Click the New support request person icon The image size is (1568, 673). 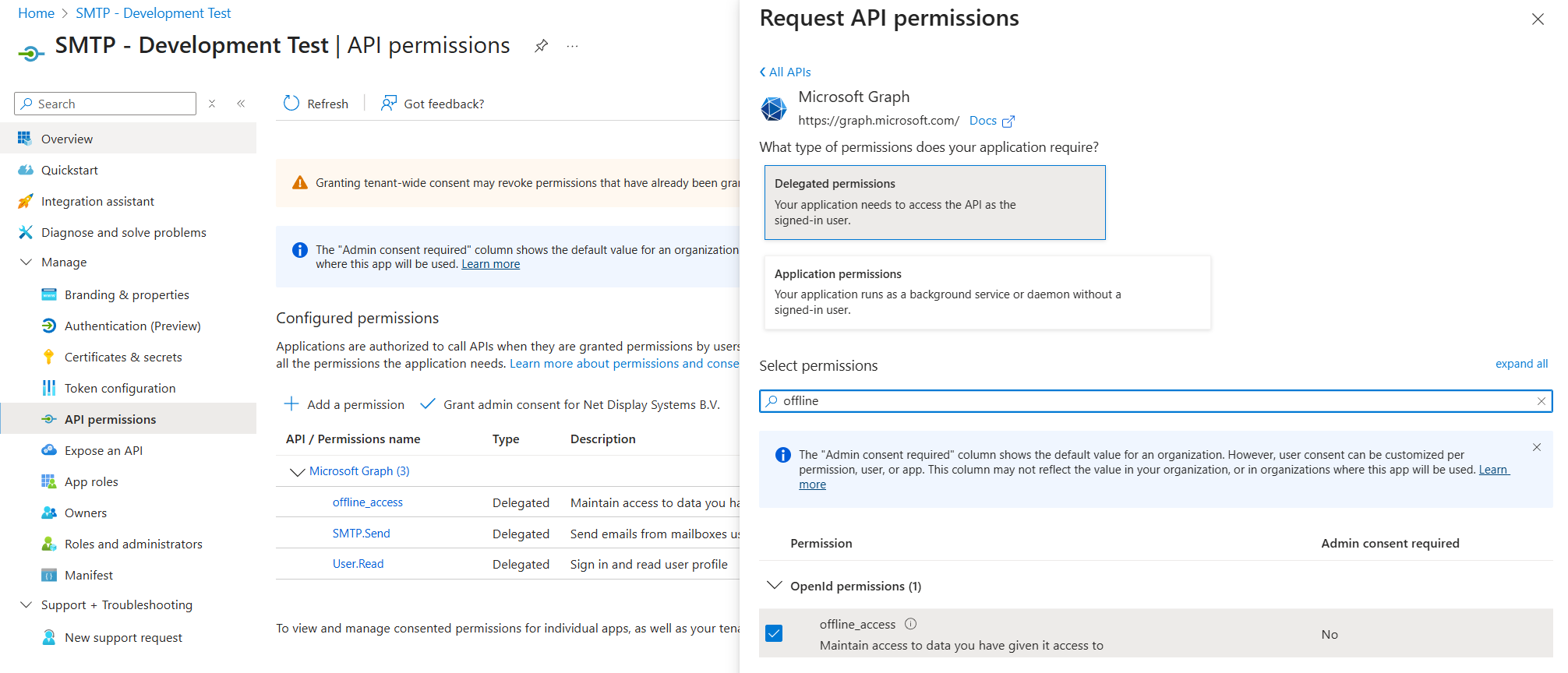click(x=49, y=637)
